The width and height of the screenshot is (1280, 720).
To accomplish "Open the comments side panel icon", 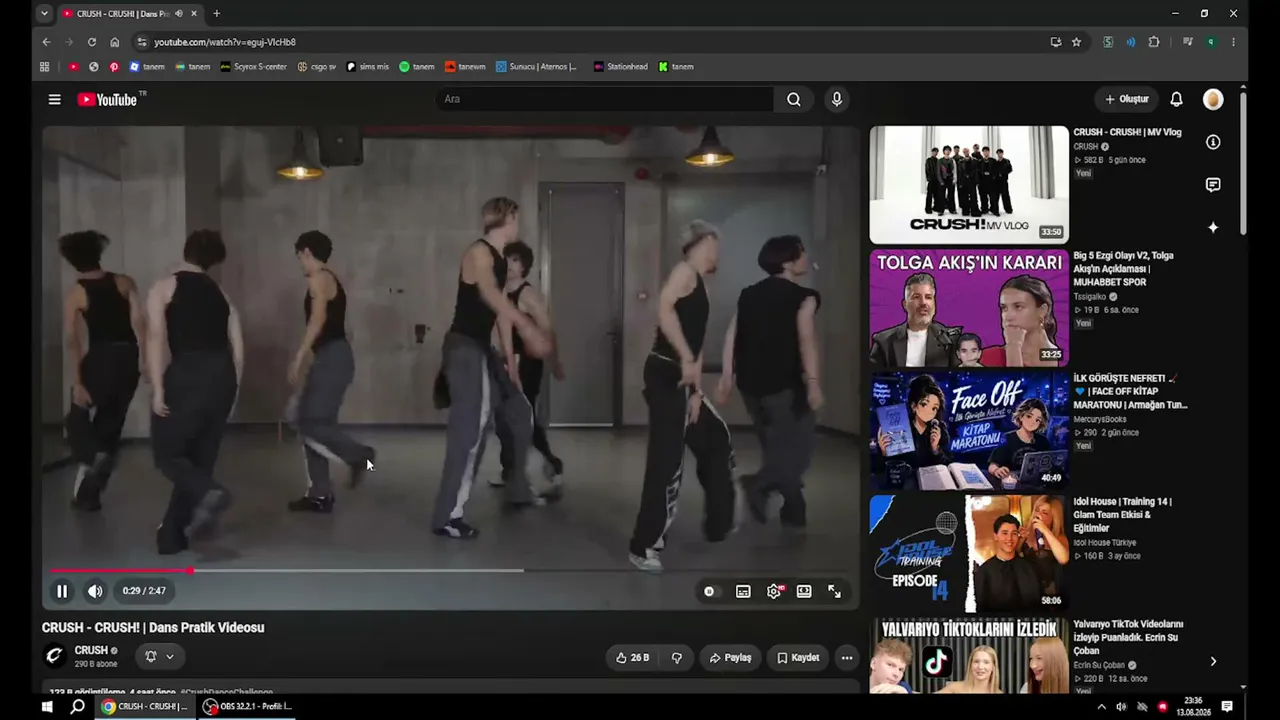I will click(x=1213, y=185).
